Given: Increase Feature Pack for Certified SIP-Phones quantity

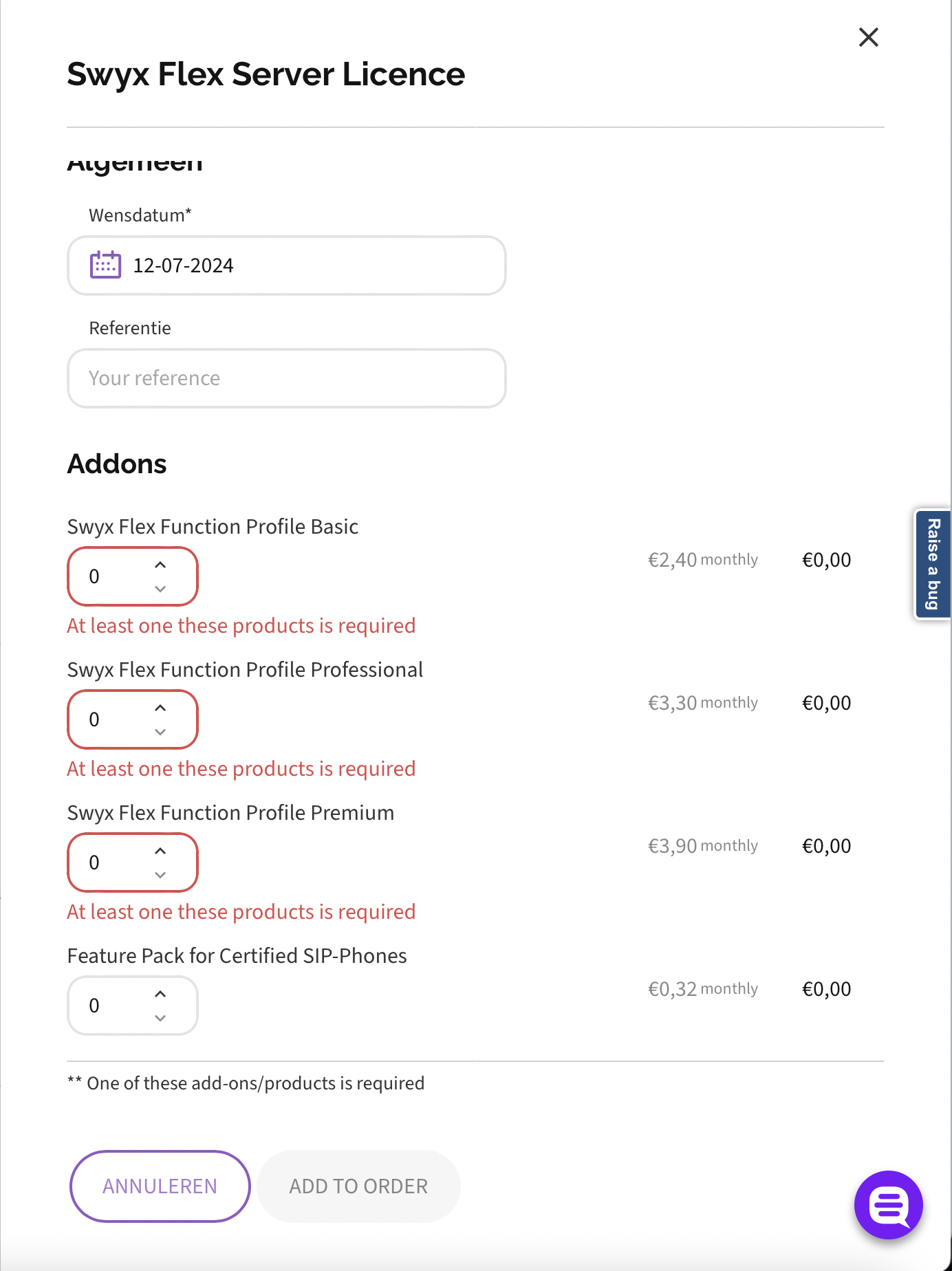Looking at the screenshot, I should 160,994.
